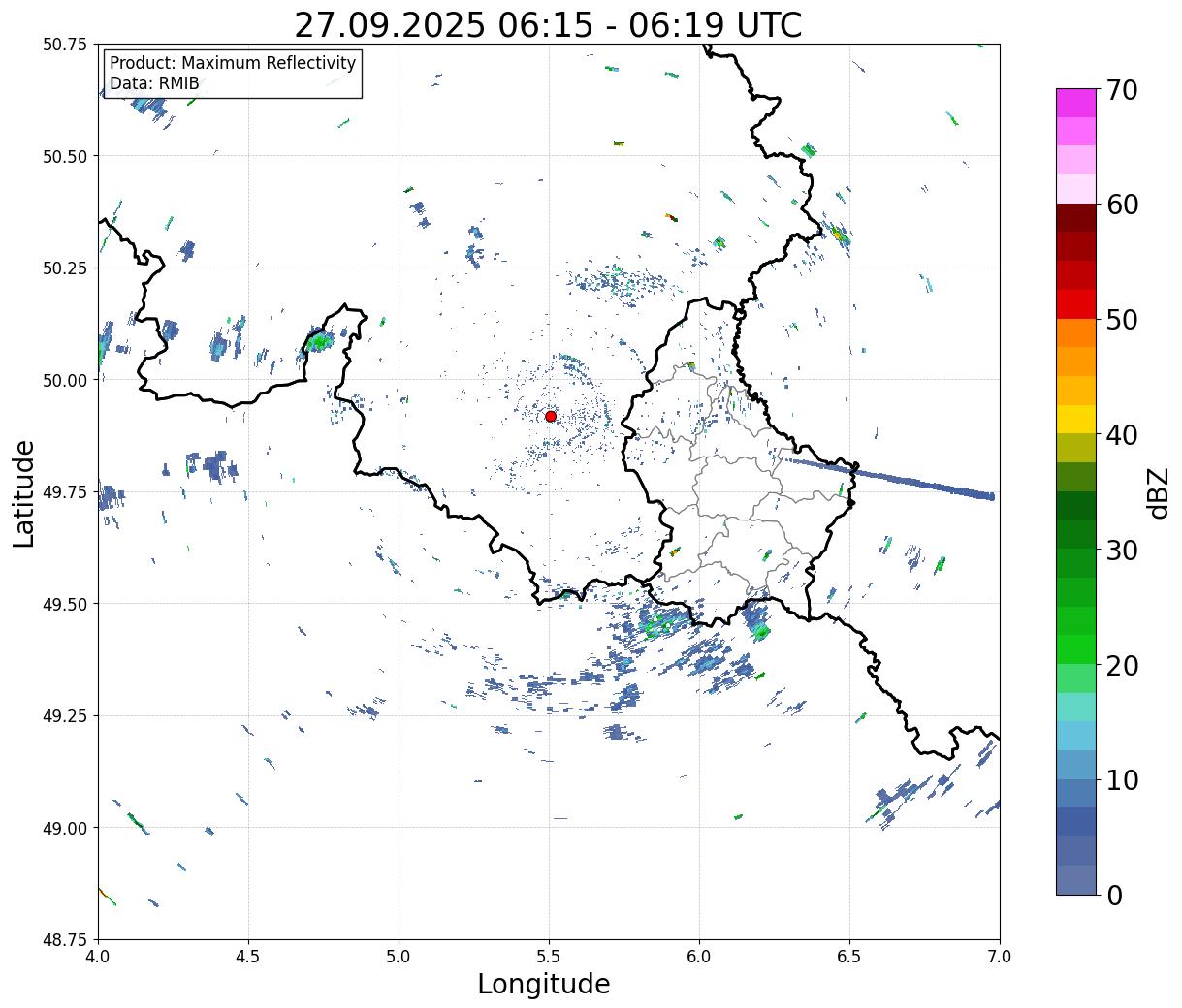Viewport: 1182px width, 1008px height.
Task: Click the yellow colorbar swatch above 40
Action: pos(1076,419)
